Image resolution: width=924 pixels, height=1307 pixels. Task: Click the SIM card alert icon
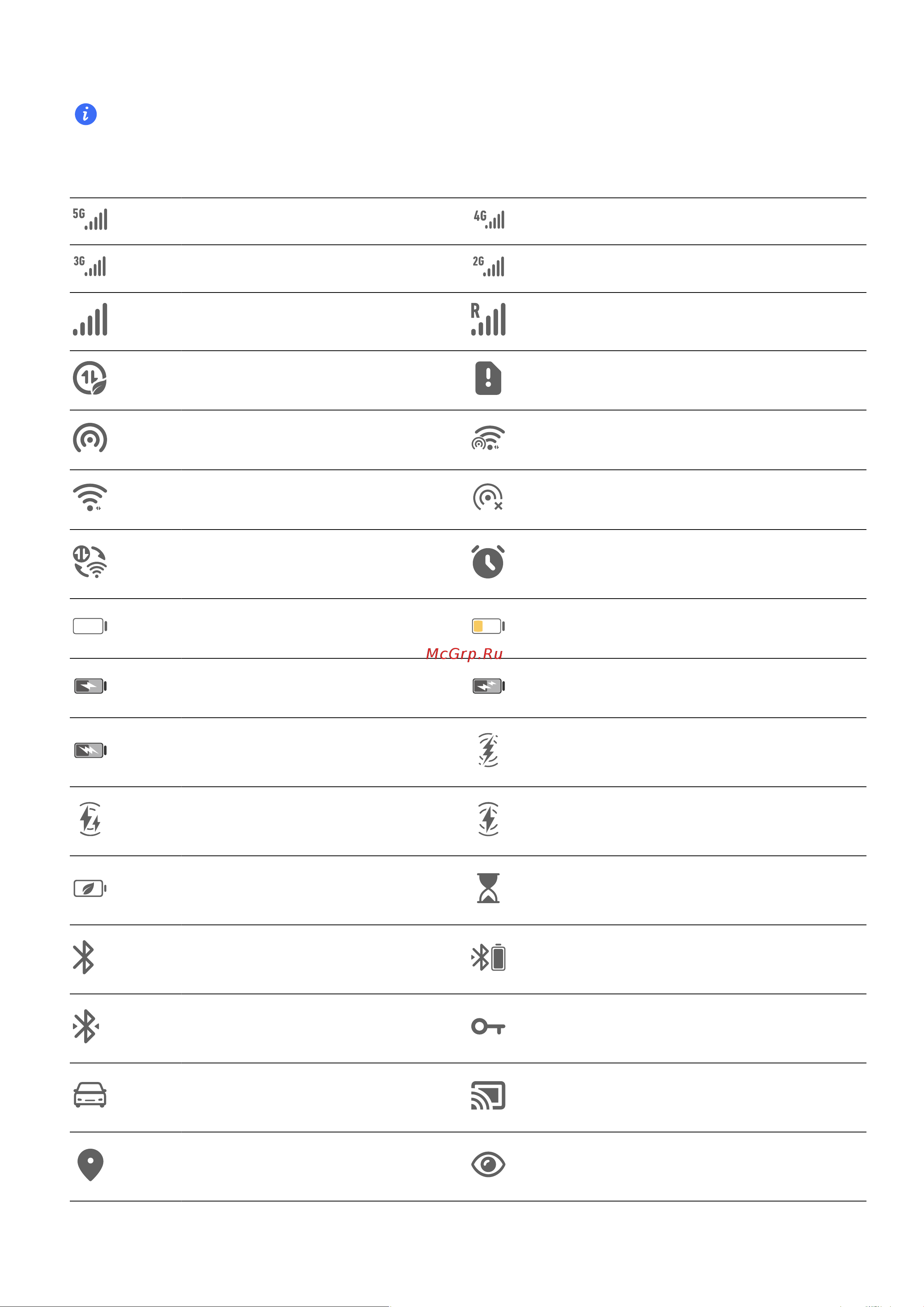pos(488,378)
